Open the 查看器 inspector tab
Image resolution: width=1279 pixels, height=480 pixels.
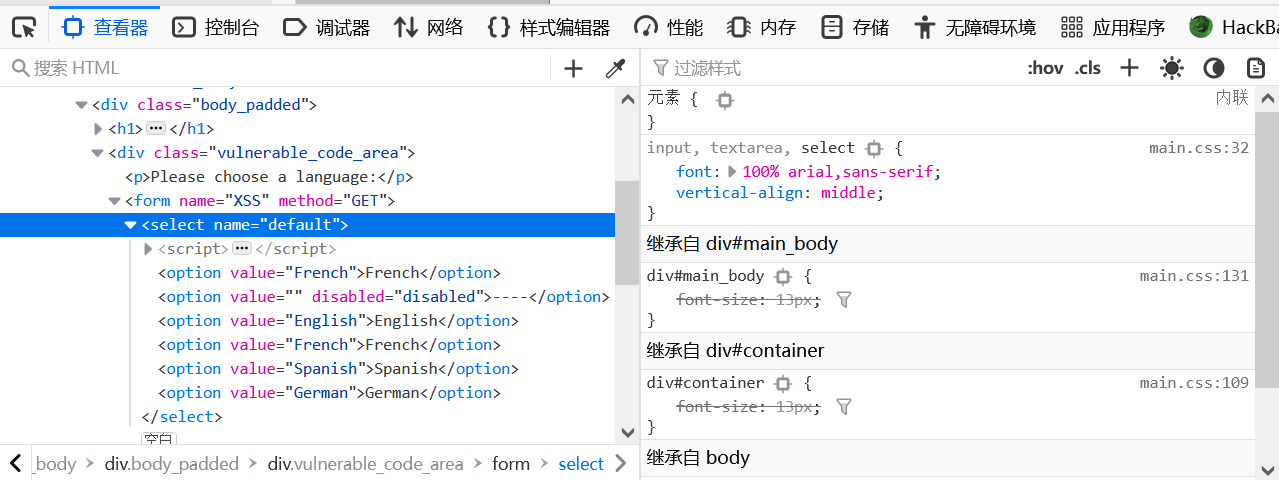104,27
